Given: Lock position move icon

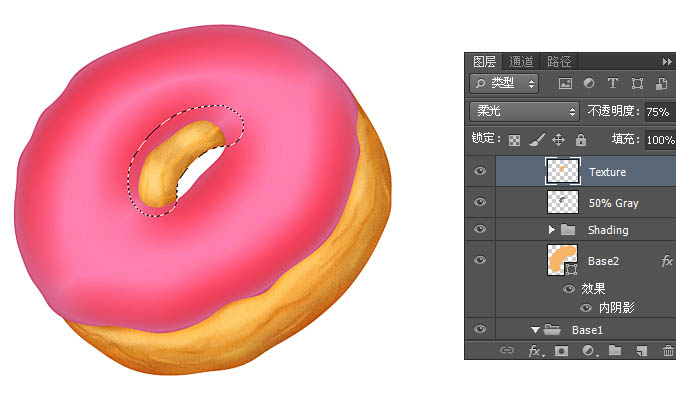Looking at the screenshot, I should click(x=559, y=140).
